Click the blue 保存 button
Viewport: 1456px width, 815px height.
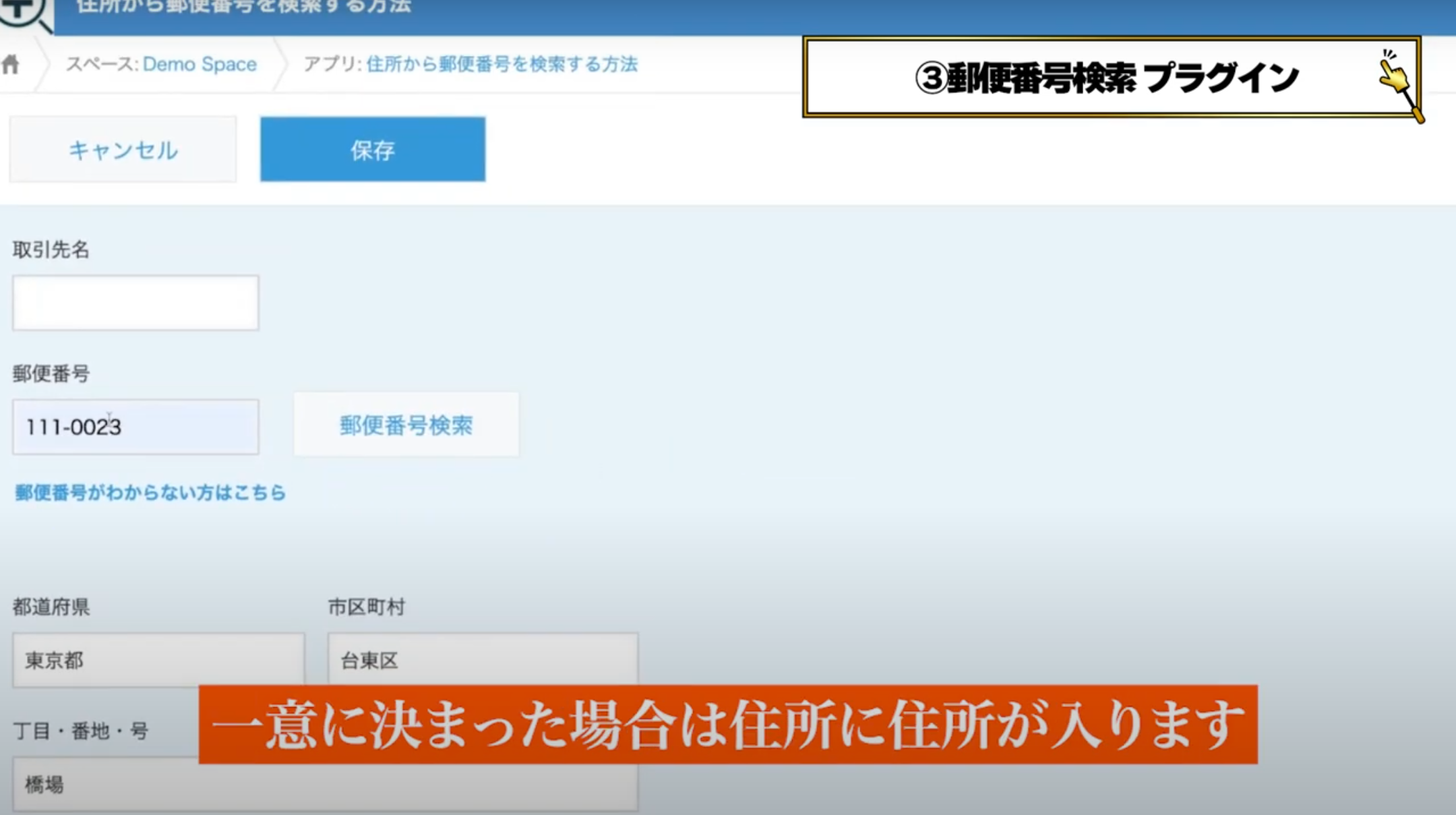click(x=373, y=149)
